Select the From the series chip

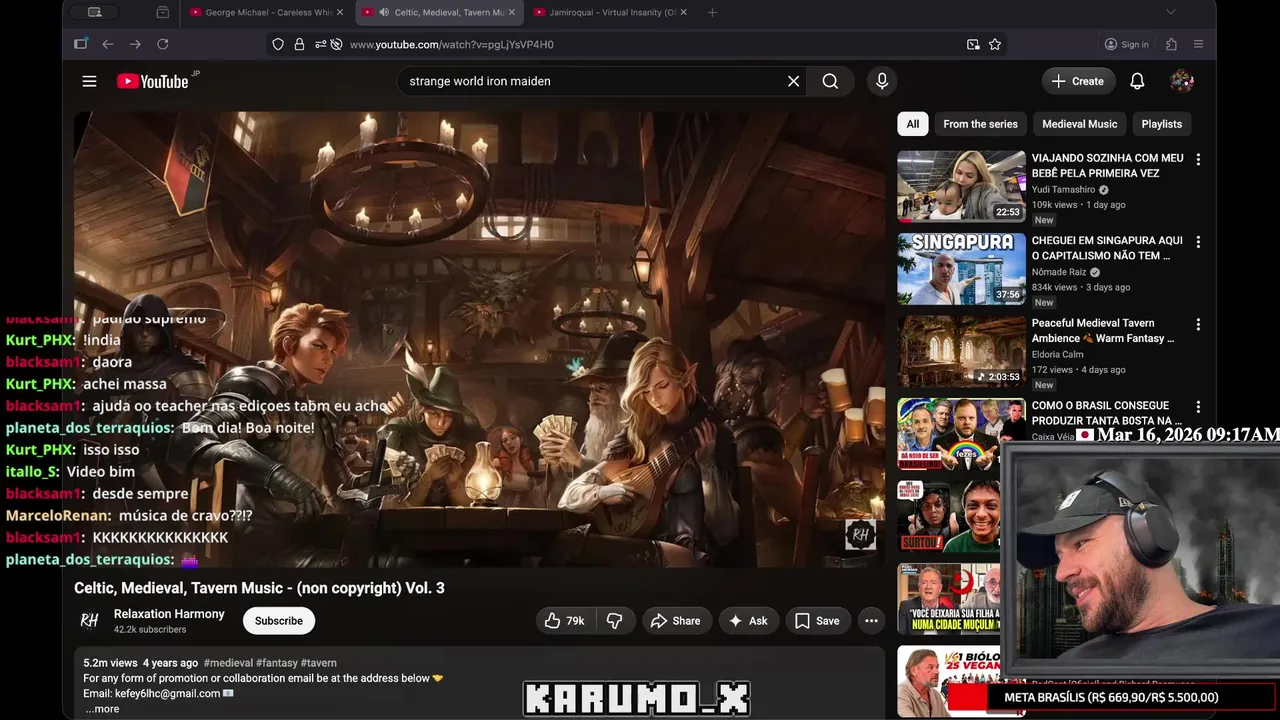pos(980,124)
